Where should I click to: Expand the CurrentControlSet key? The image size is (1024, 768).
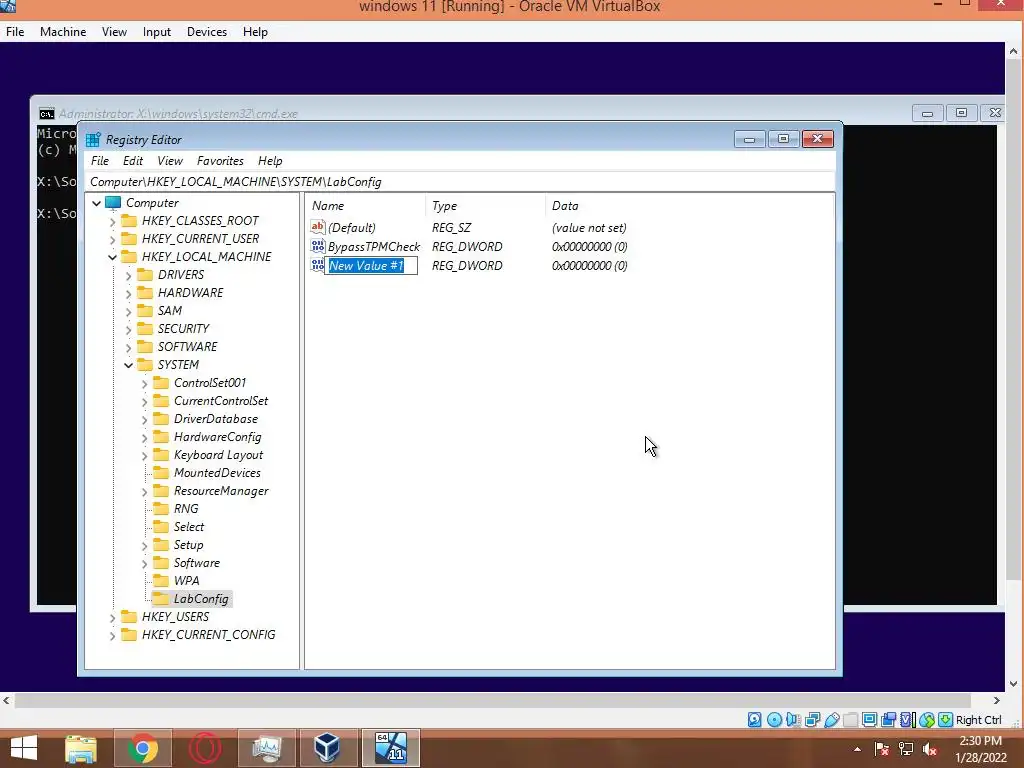[x=144, y=402]
